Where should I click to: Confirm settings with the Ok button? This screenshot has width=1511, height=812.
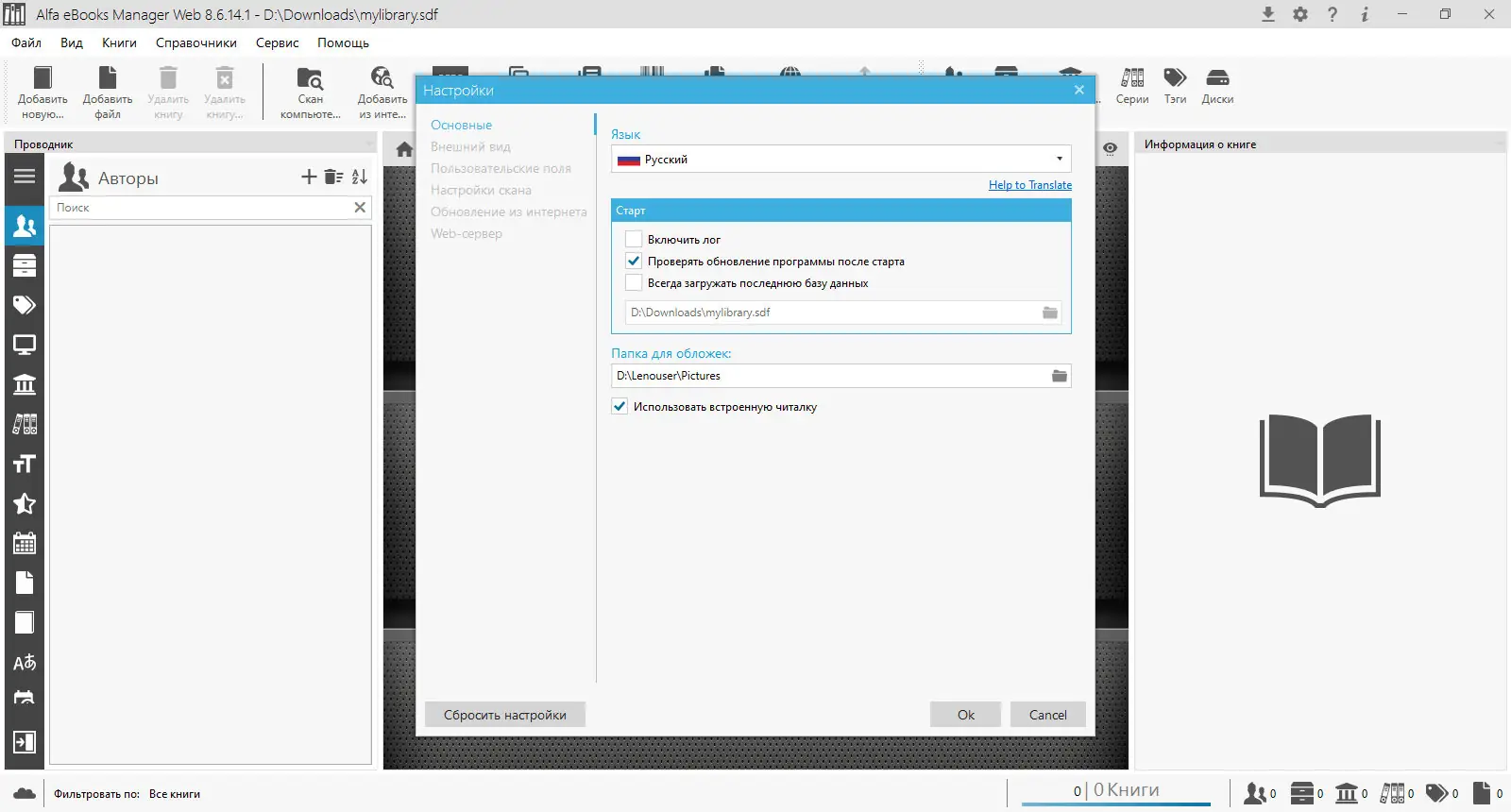[965, 715]
